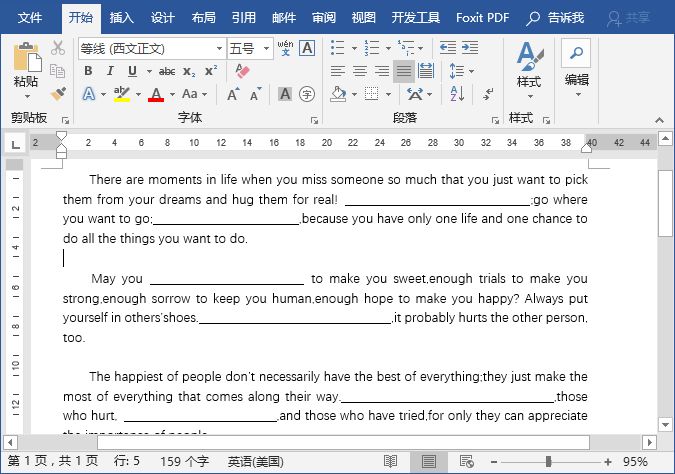Image resolution: width=675 pixels, height=474 pixels.
Task: Toggle Bold formatting
Action: point(88,71)
